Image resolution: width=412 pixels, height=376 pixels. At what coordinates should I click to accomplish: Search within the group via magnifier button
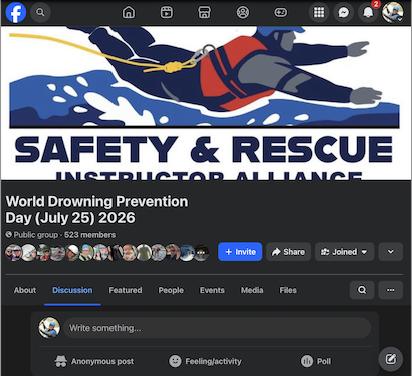pos(362,290)
